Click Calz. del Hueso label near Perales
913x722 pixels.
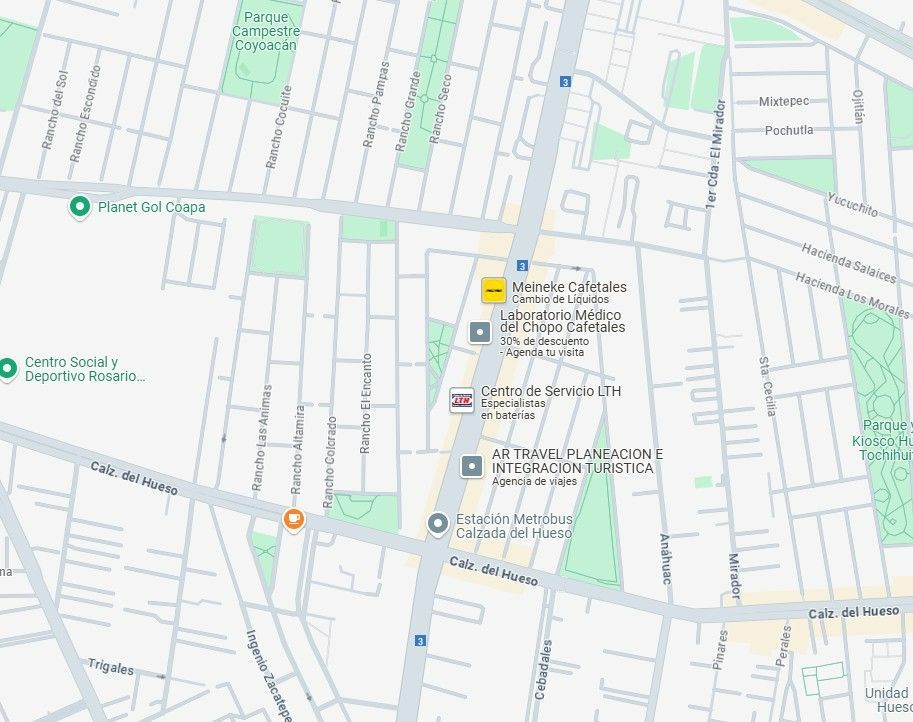(x=854, y=613)
